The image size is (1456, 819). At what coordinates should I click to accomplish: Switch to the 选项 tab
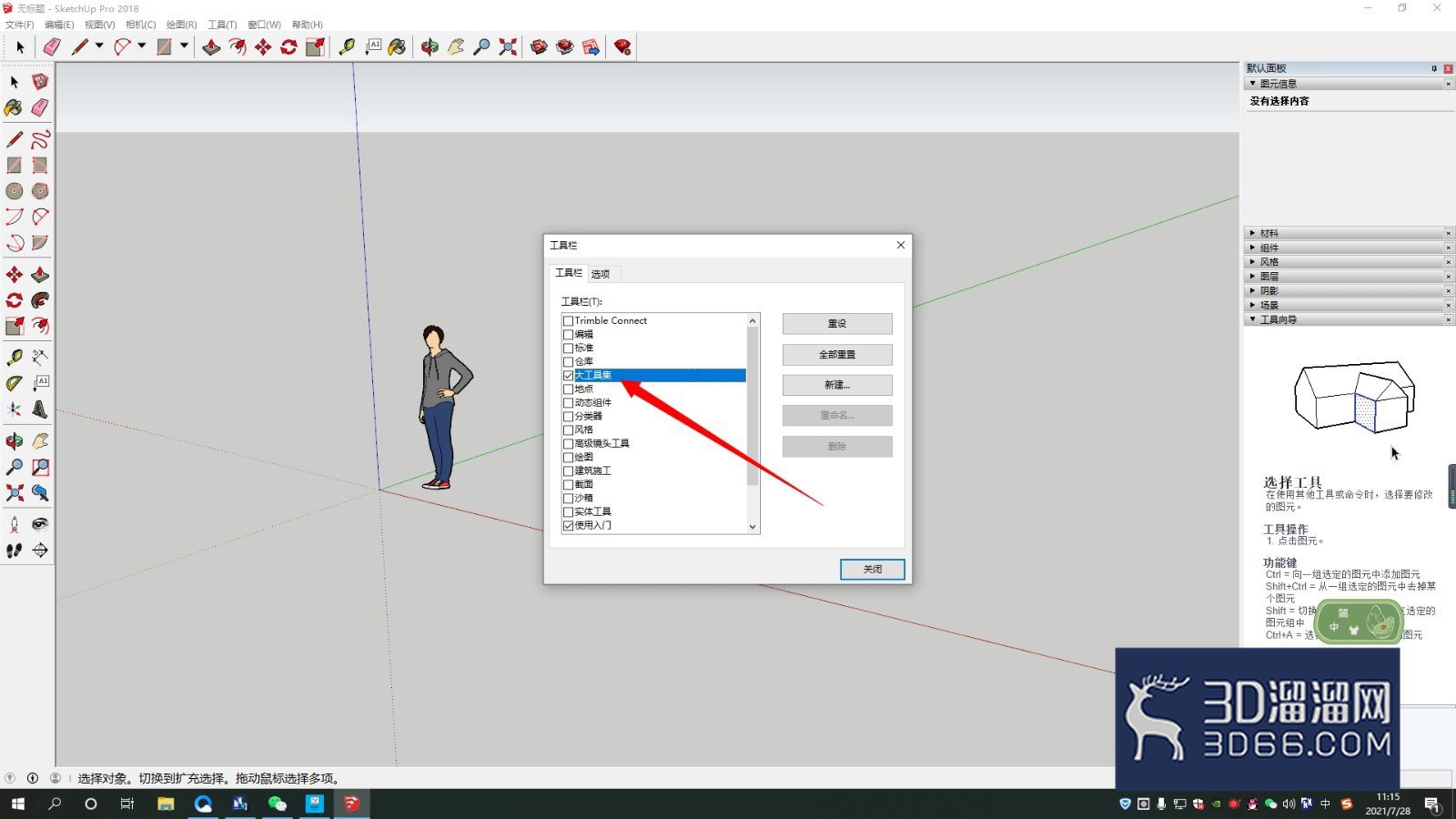601,274
